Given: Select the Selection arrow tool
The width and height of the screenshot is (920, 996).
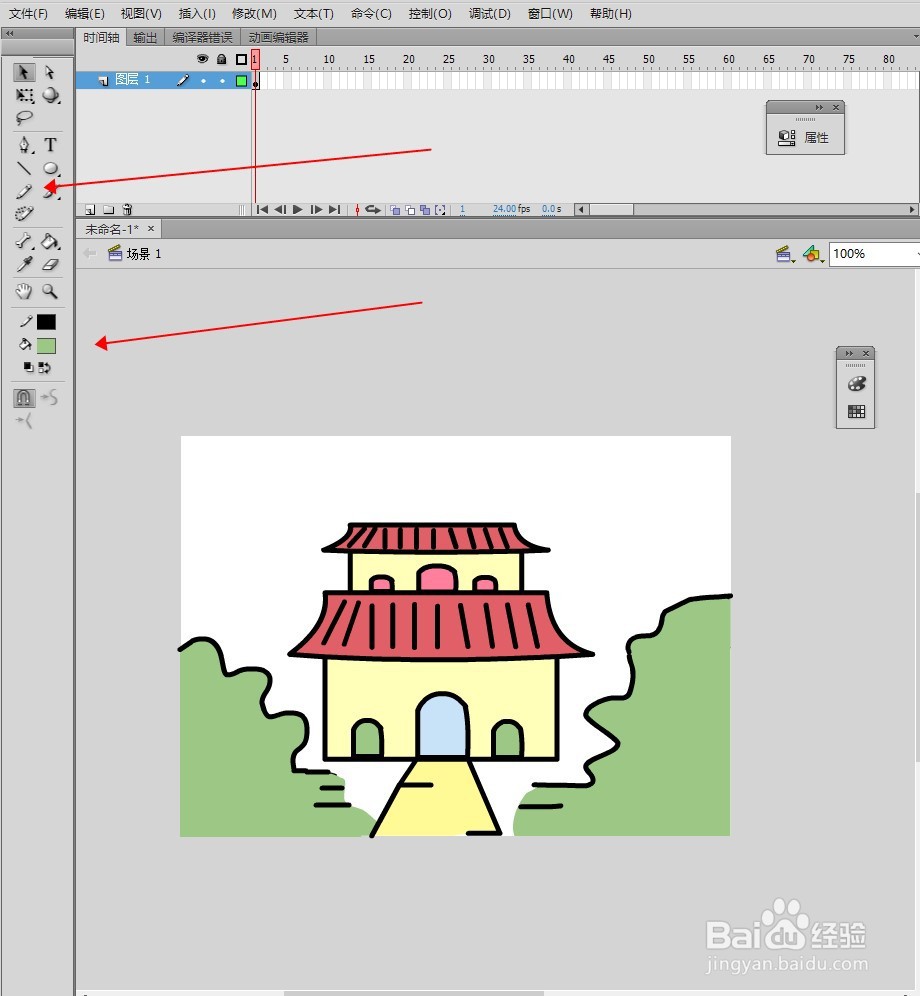Looking at the screenshot, I should click(24, 72).
